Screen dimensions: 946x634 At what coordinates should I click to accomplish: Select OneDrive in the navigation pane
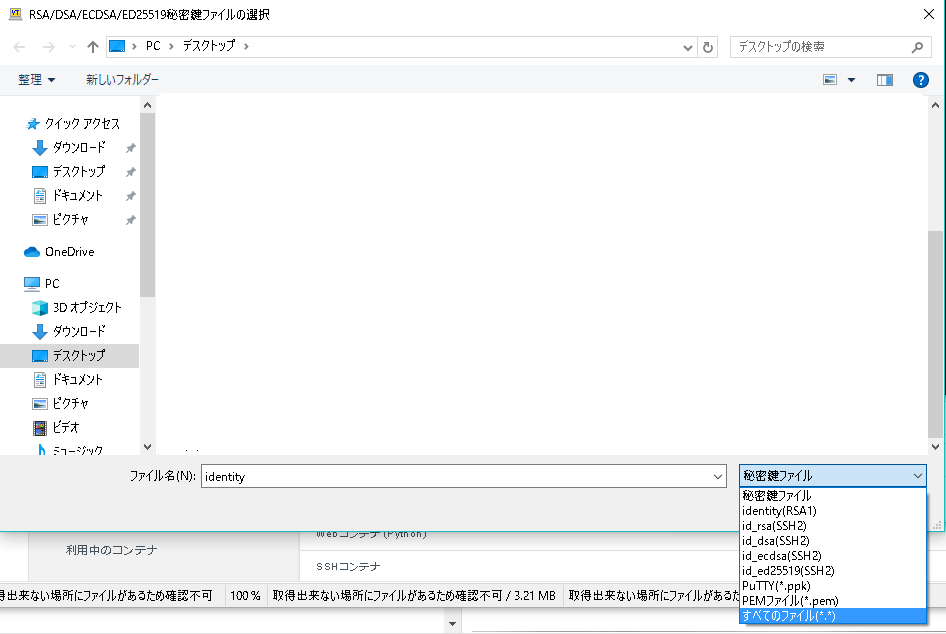tap(59, 252)
